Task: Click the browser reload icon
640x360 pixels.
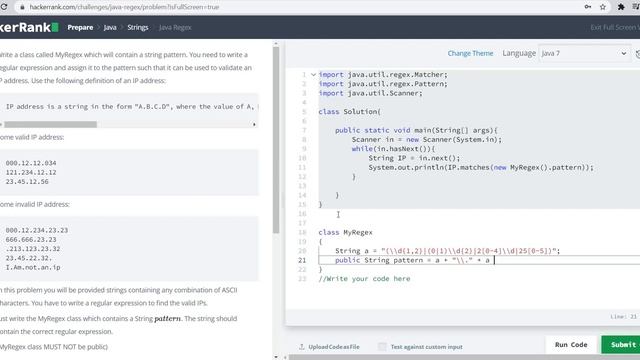Action: point(4,7)
